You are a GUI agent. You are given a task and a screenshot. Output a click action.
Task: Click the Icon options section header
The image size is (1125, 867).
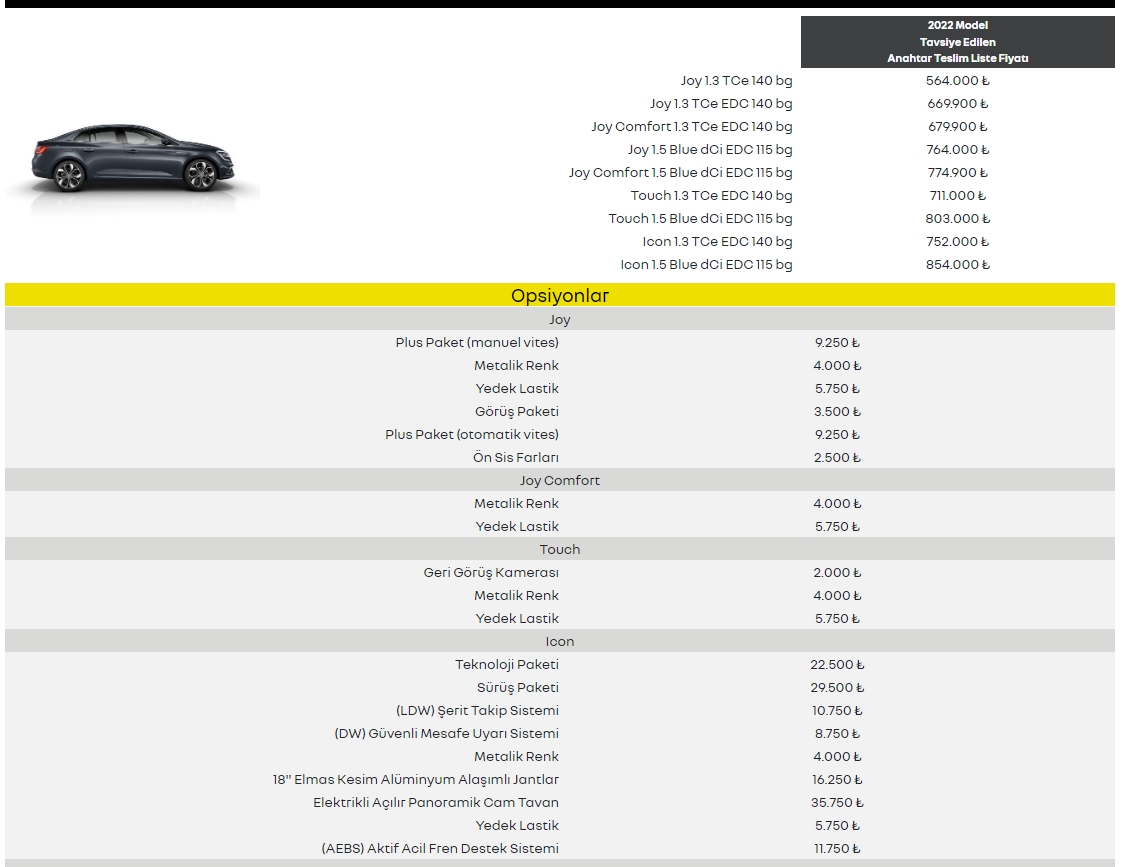coord(559,641)
